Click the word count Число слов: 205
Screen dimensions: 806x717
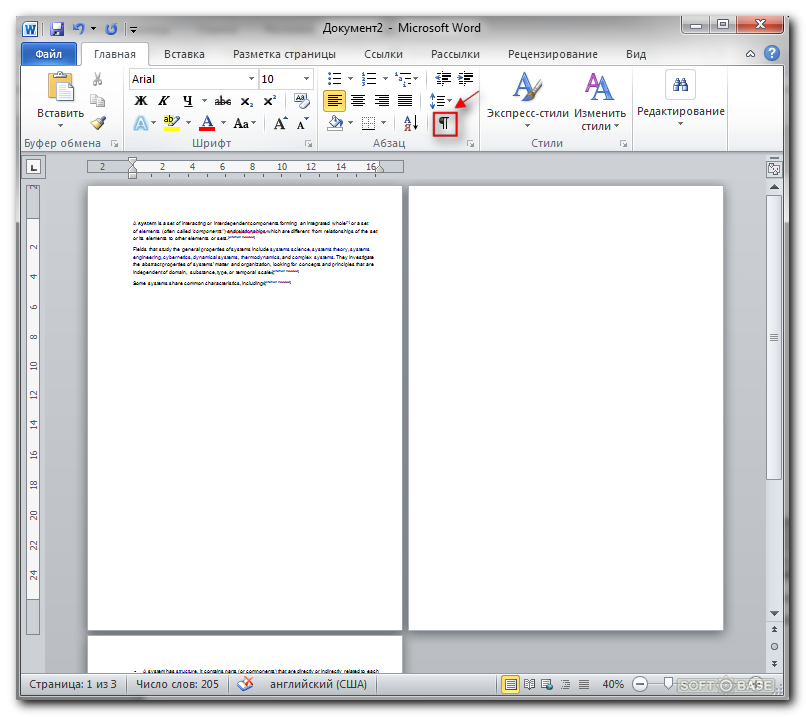[x=177, y=684]
